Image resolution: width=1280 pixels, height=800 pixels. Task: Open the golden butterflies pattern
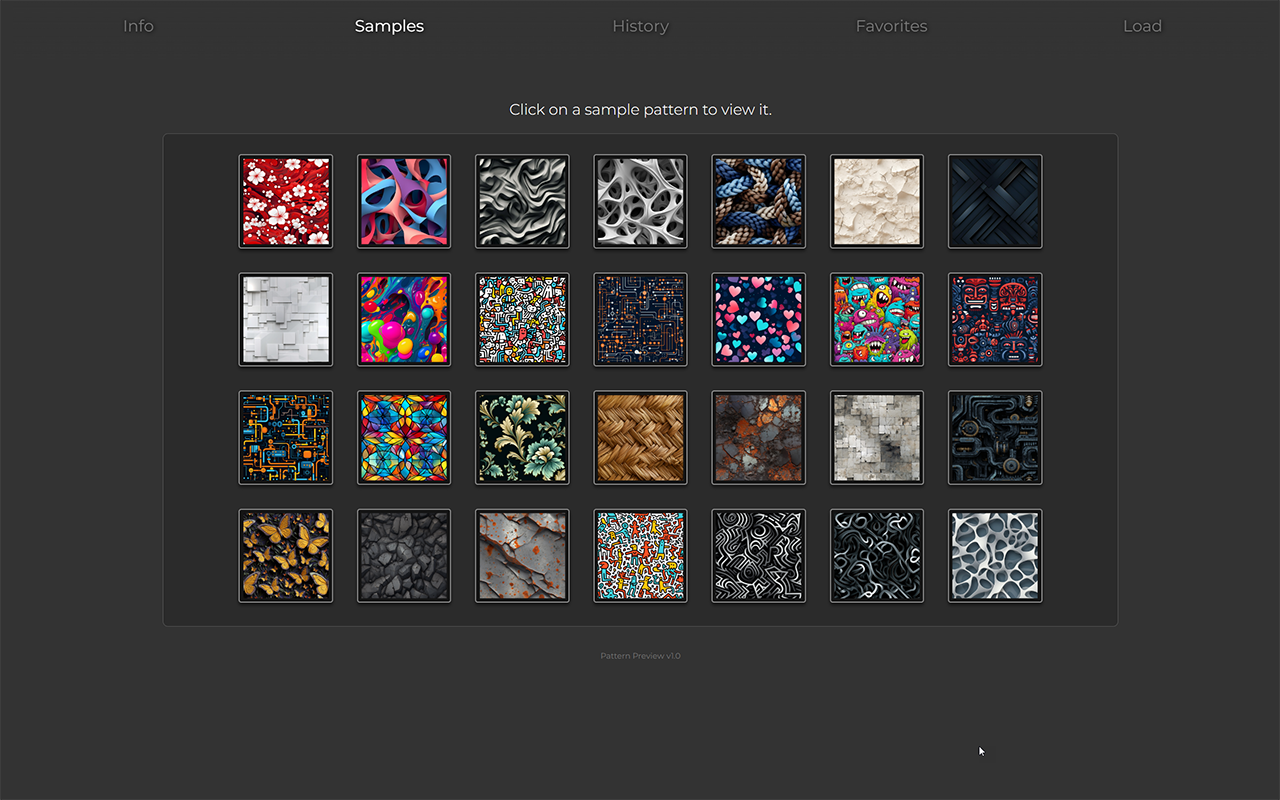(285, 555)
